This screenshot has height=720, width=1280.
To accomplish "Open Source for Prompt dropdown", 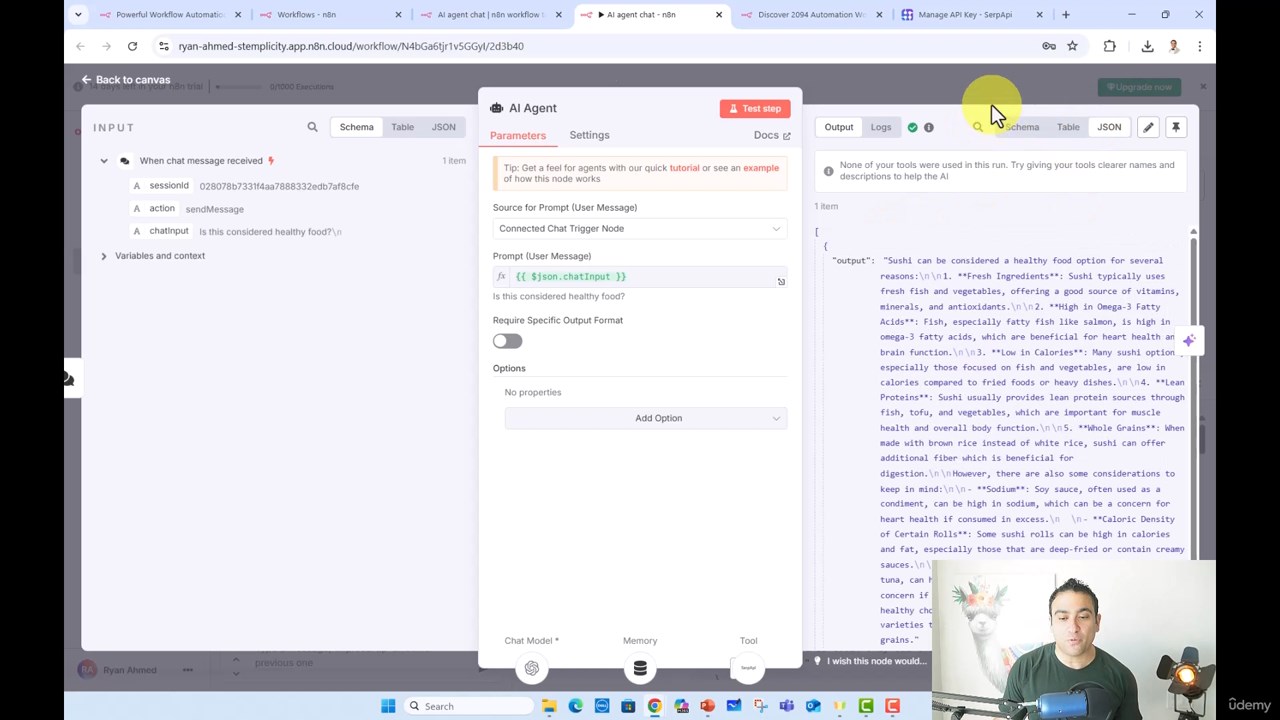I will point(640,228).
